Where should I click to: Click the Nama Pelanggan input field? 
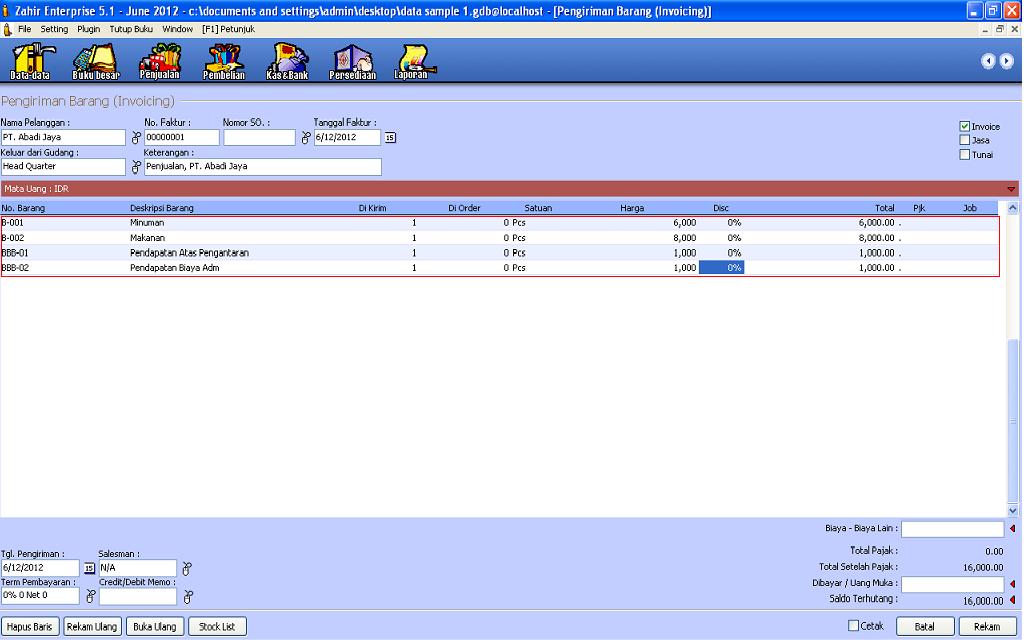point(63,137)
